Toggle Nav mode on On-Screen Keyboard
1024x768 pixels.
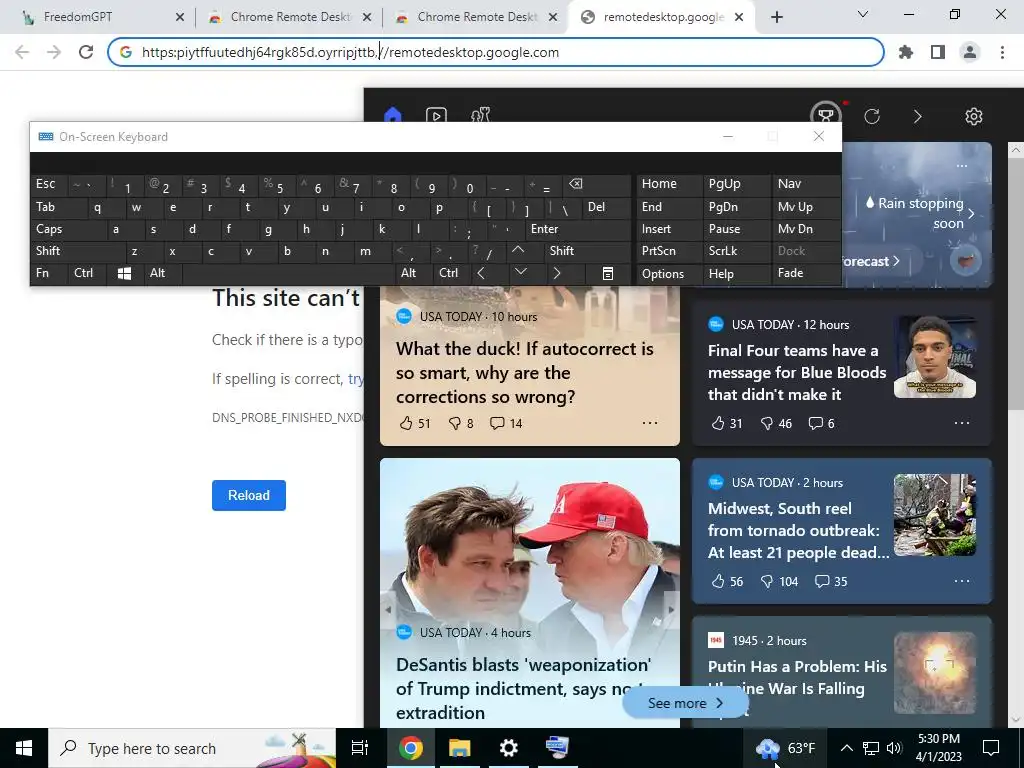pos(806,184)
